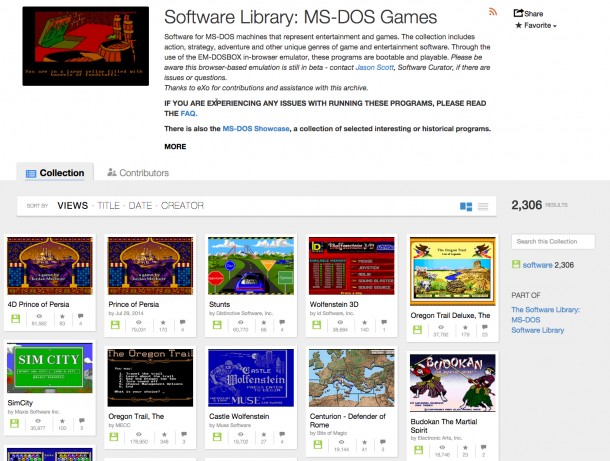610x461 pixels.
Task: Open the SIM CITY thumbnail image
Action: (50, 368)
